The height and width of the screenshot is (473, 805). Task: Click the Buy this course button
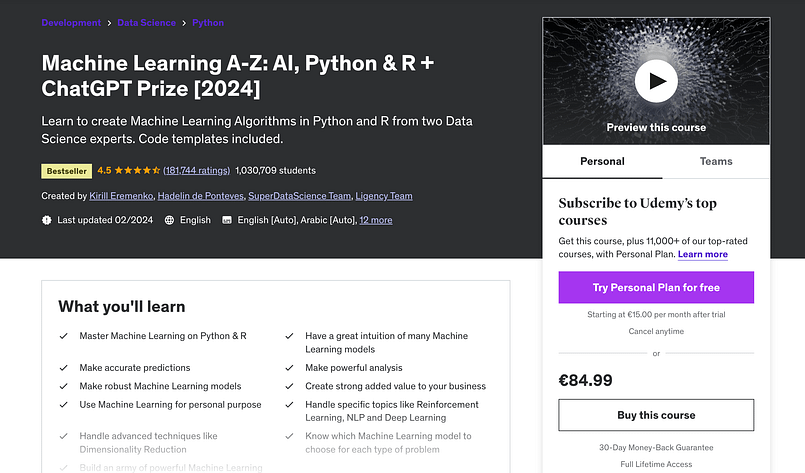tap(656, 415)
